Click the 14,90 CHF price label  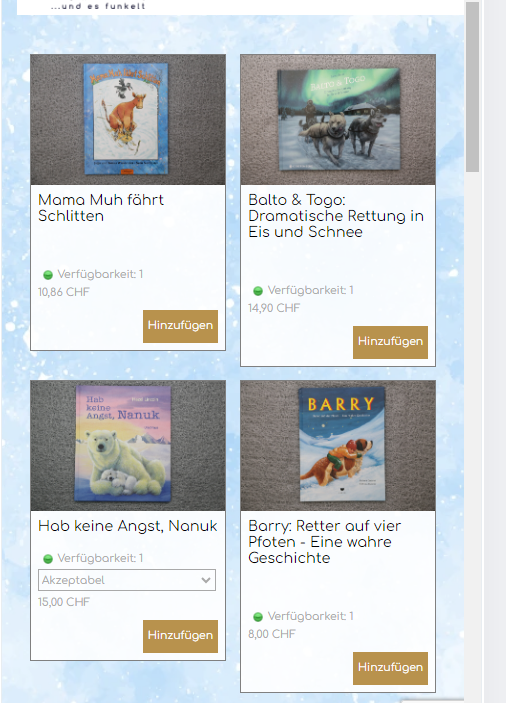pyautogui.click(x=274, y=308)
